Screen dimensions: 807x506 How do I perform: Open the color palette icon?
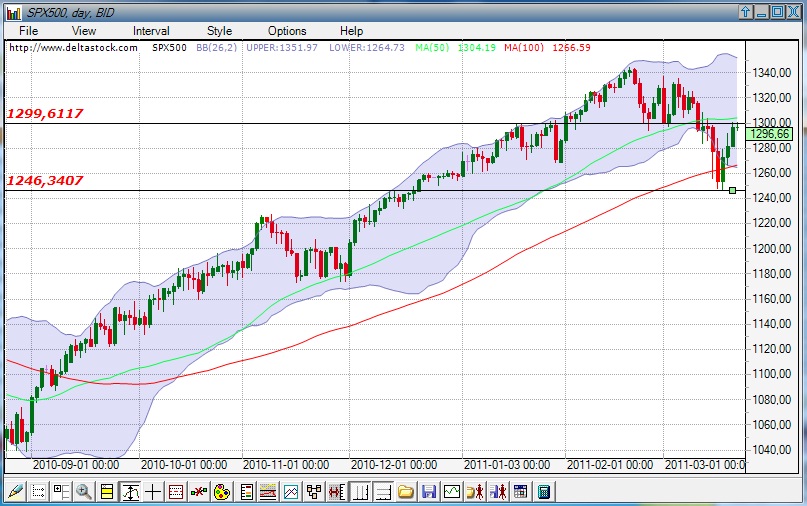(x=222, y=492)
